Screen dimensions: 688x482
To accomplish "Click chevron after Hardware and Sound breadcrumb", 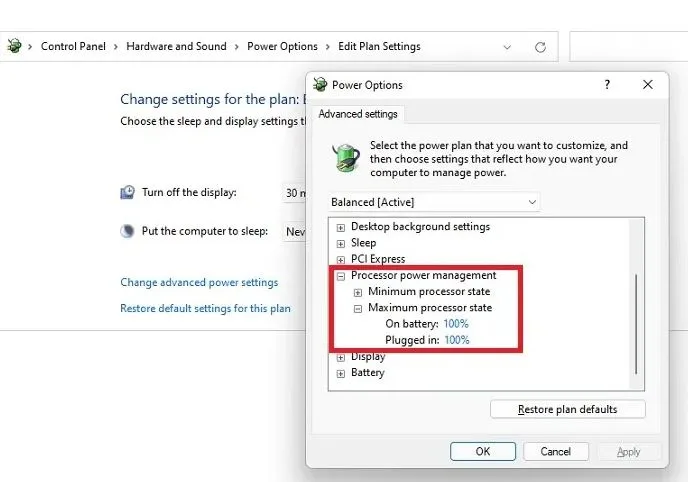I will (x=237, y=46).
